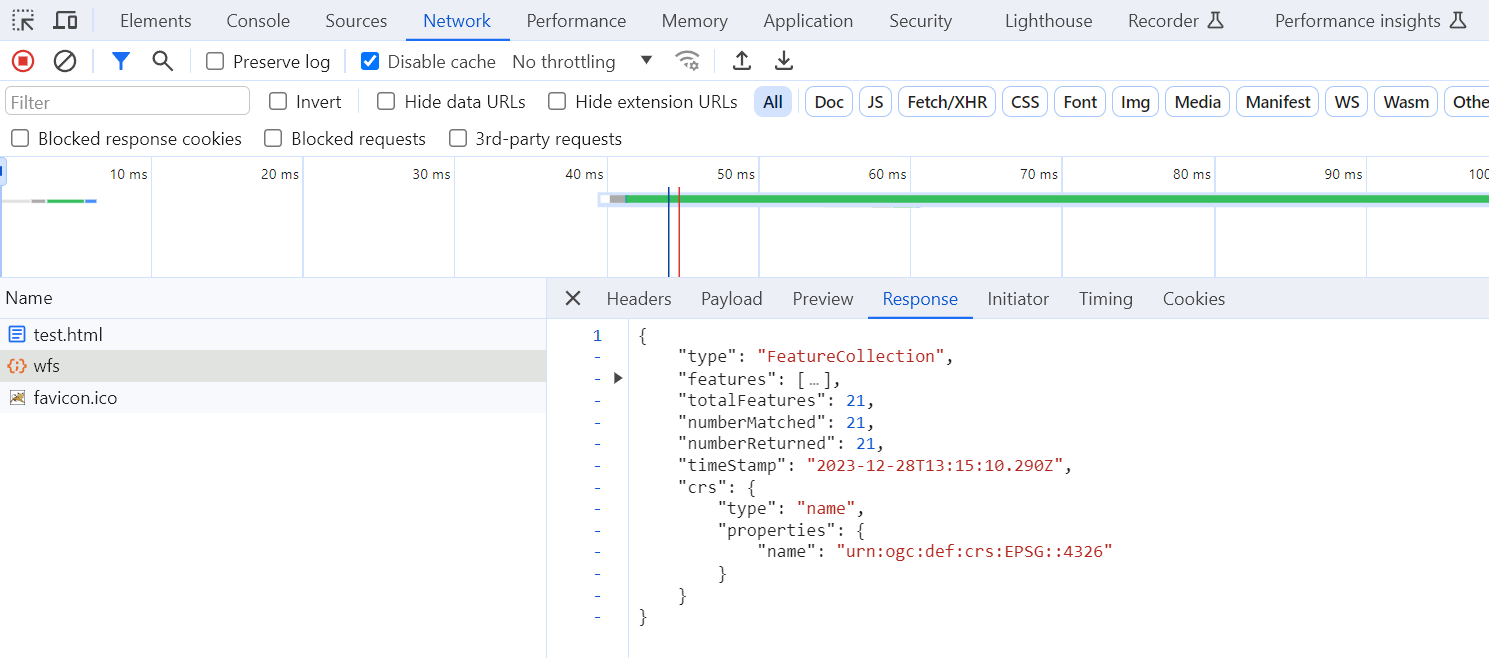Screen dimensions: 1489x658
Task: Click the Recorder flask icon
Action: (1216, 20)
